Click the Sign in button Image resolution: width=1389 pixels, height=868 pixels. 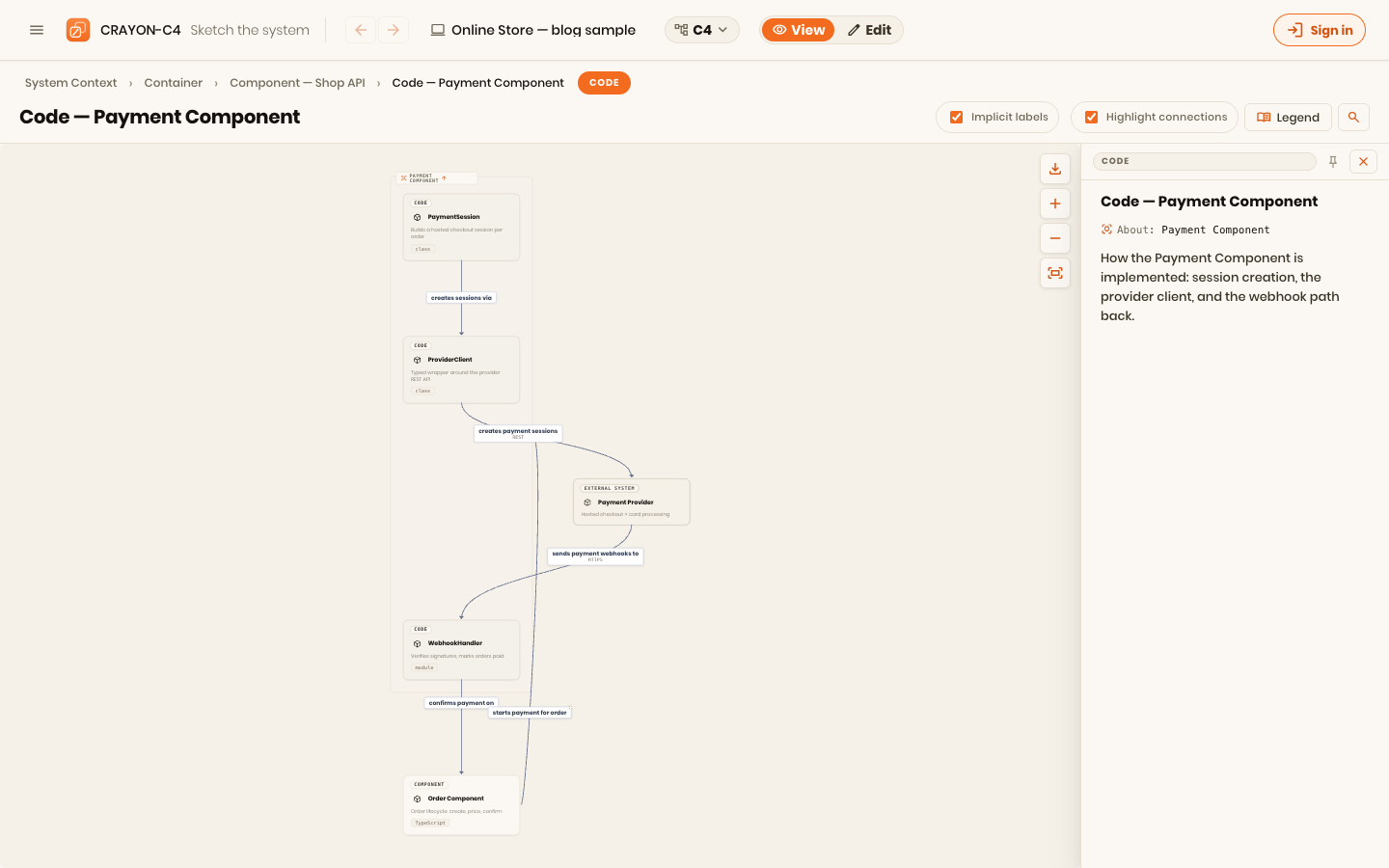tap(1320, 30)
